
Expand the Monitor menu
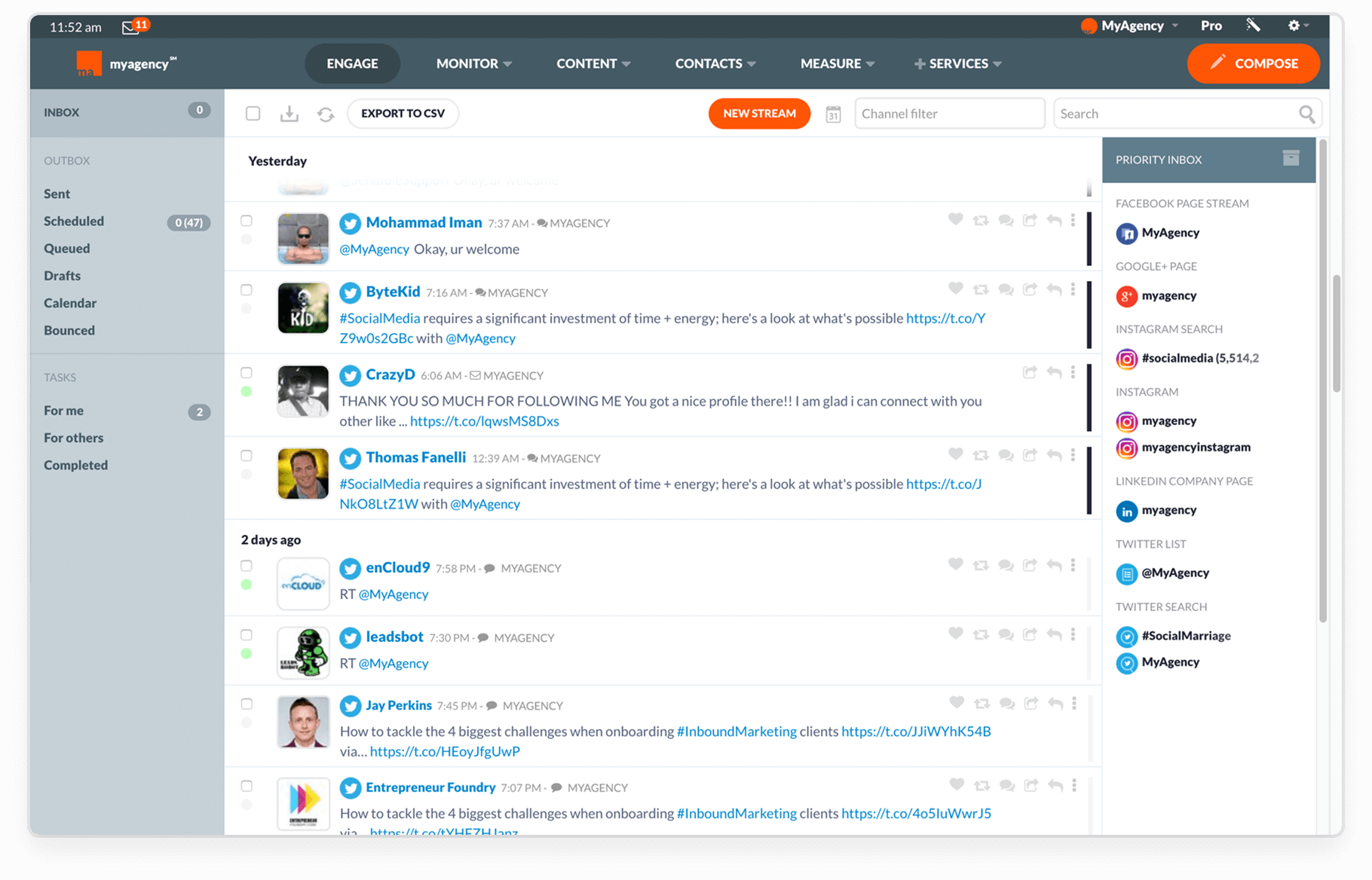(x=473, y=63)
